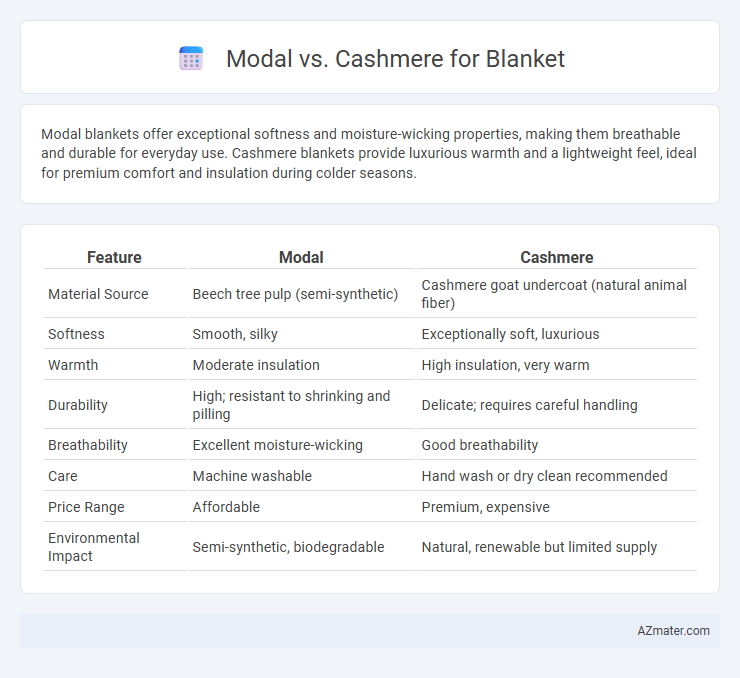Click the 'Care' row label
Viewport: 740px width, 678px height.
pos(62,476)
